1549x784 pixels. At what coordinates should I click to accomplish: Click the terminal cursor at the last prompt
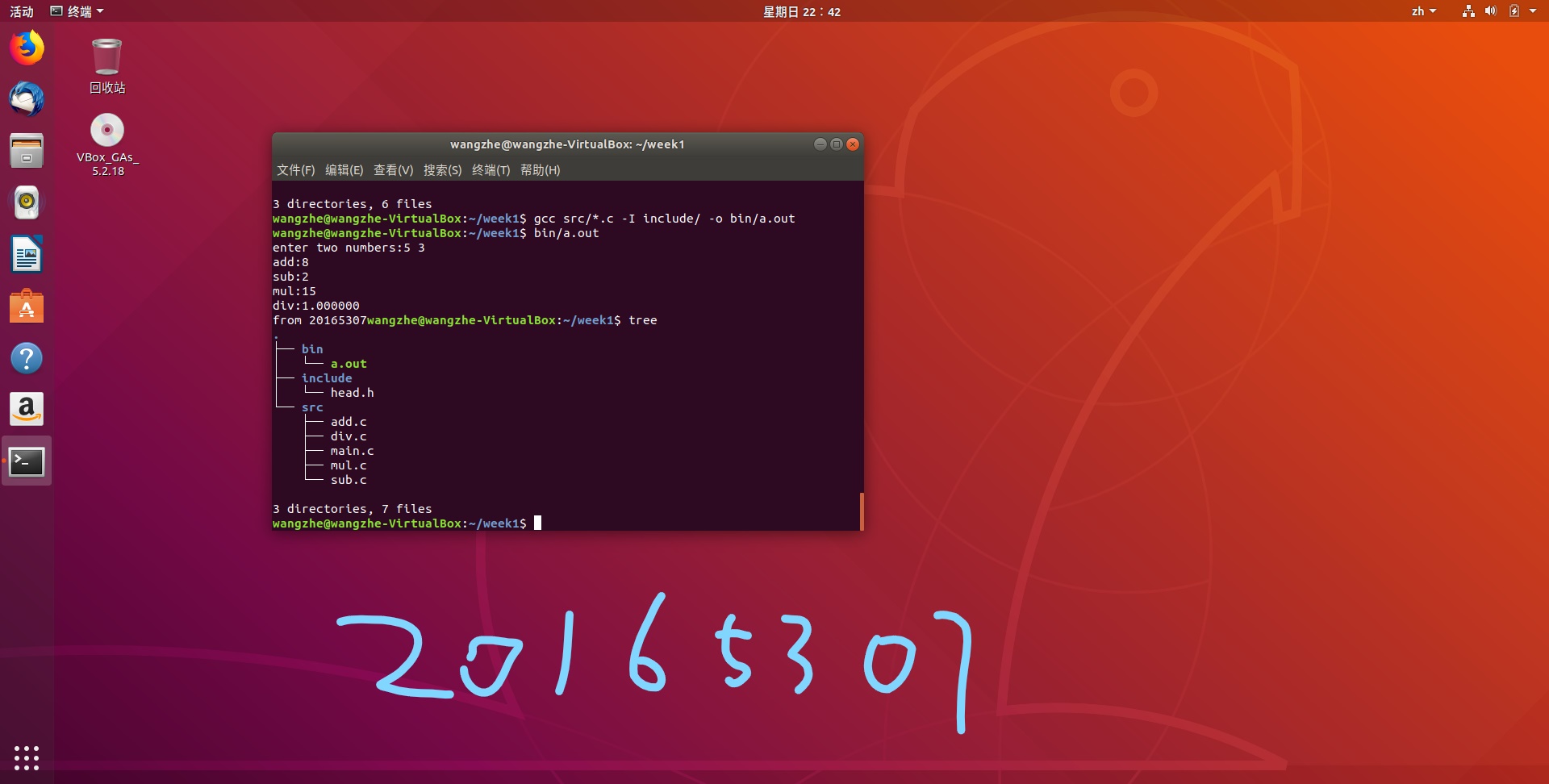[538, 523]
